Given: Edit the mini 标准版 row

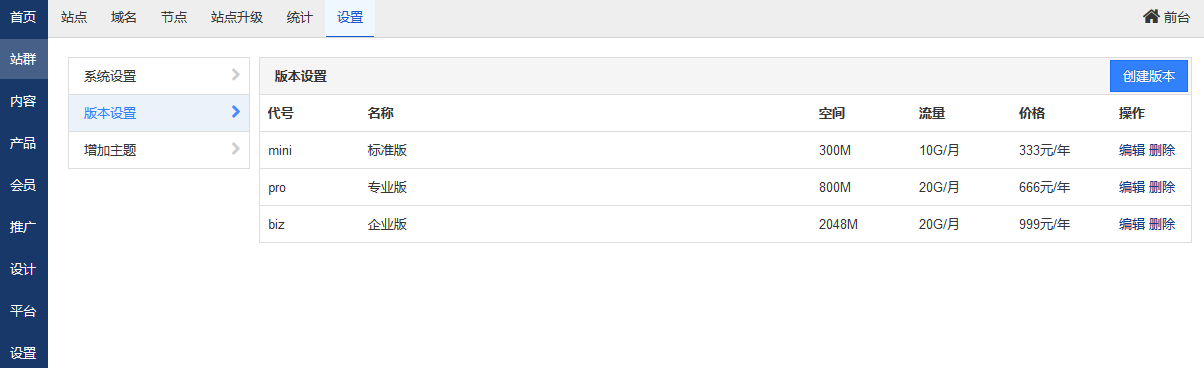Looking at the screenshot, I should point(1132,151).
